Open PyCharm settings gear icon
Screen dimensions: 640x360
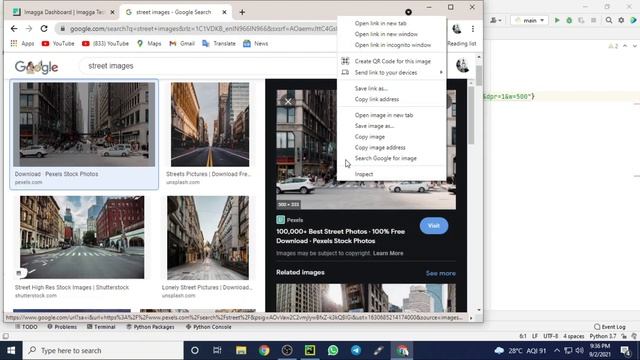click(x=621, y=20)
